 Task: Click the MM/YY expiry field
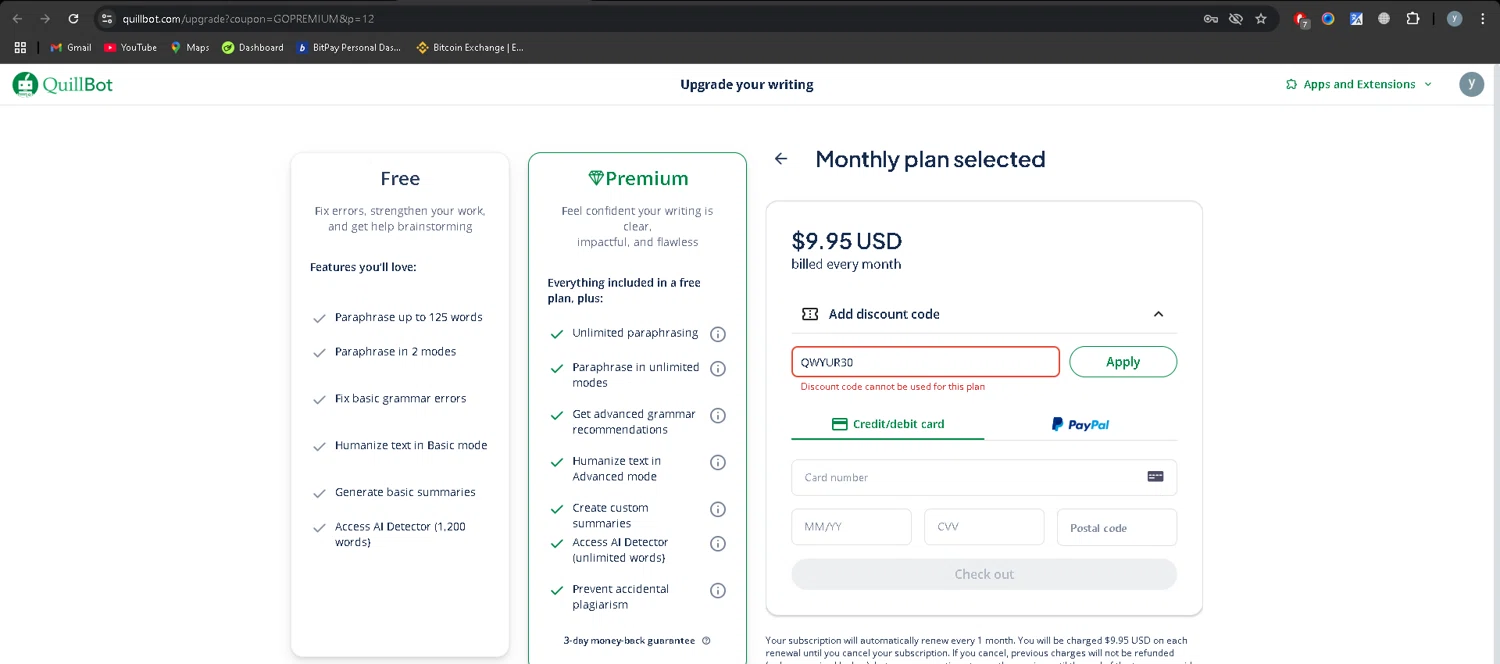851,527
